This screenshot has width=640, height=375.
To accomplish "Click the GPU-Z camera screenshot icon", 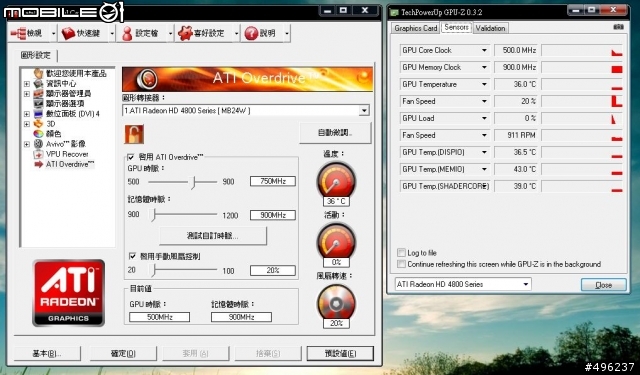I will (618, 27).
